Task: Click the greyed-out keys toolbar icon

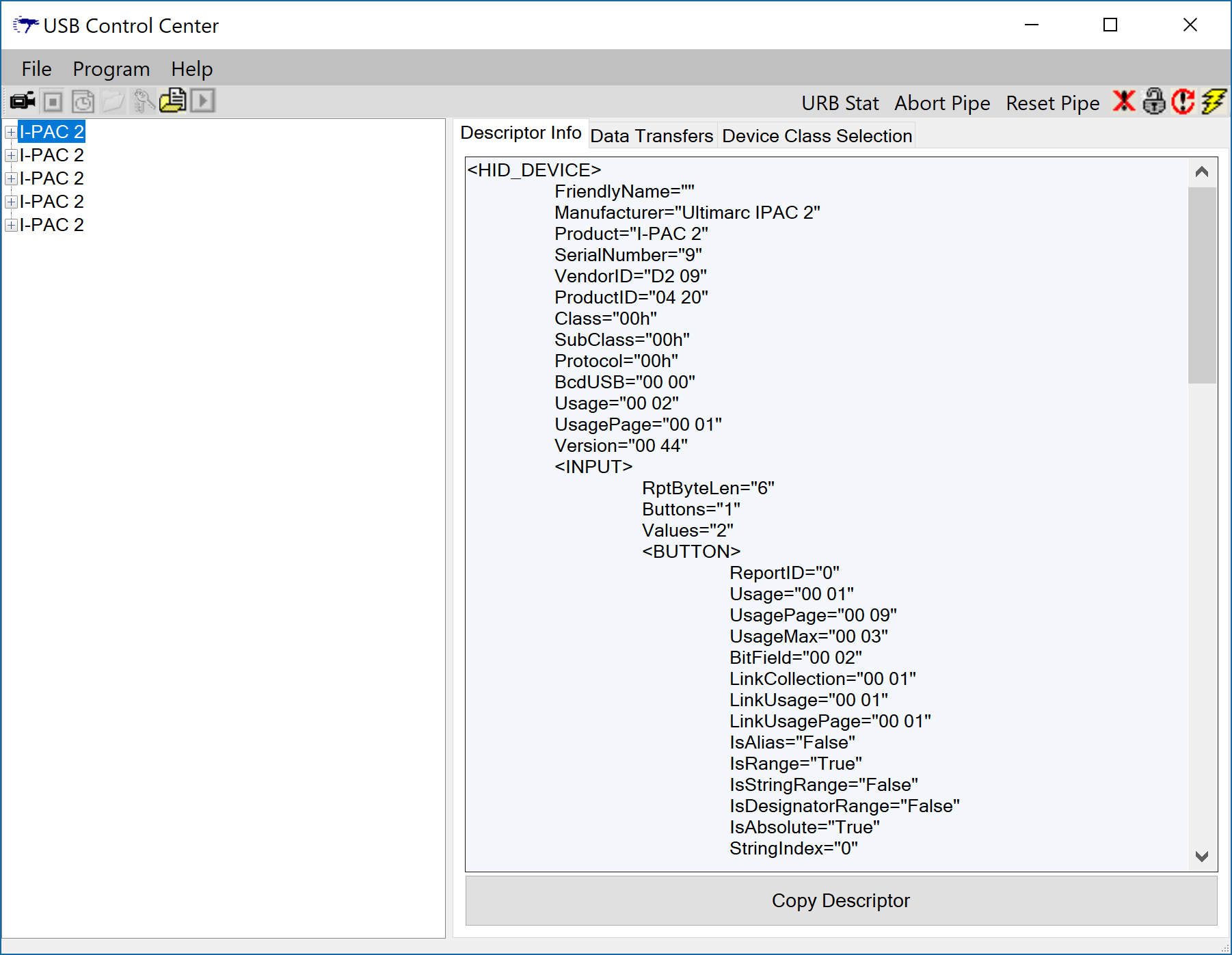Action: 144,101
